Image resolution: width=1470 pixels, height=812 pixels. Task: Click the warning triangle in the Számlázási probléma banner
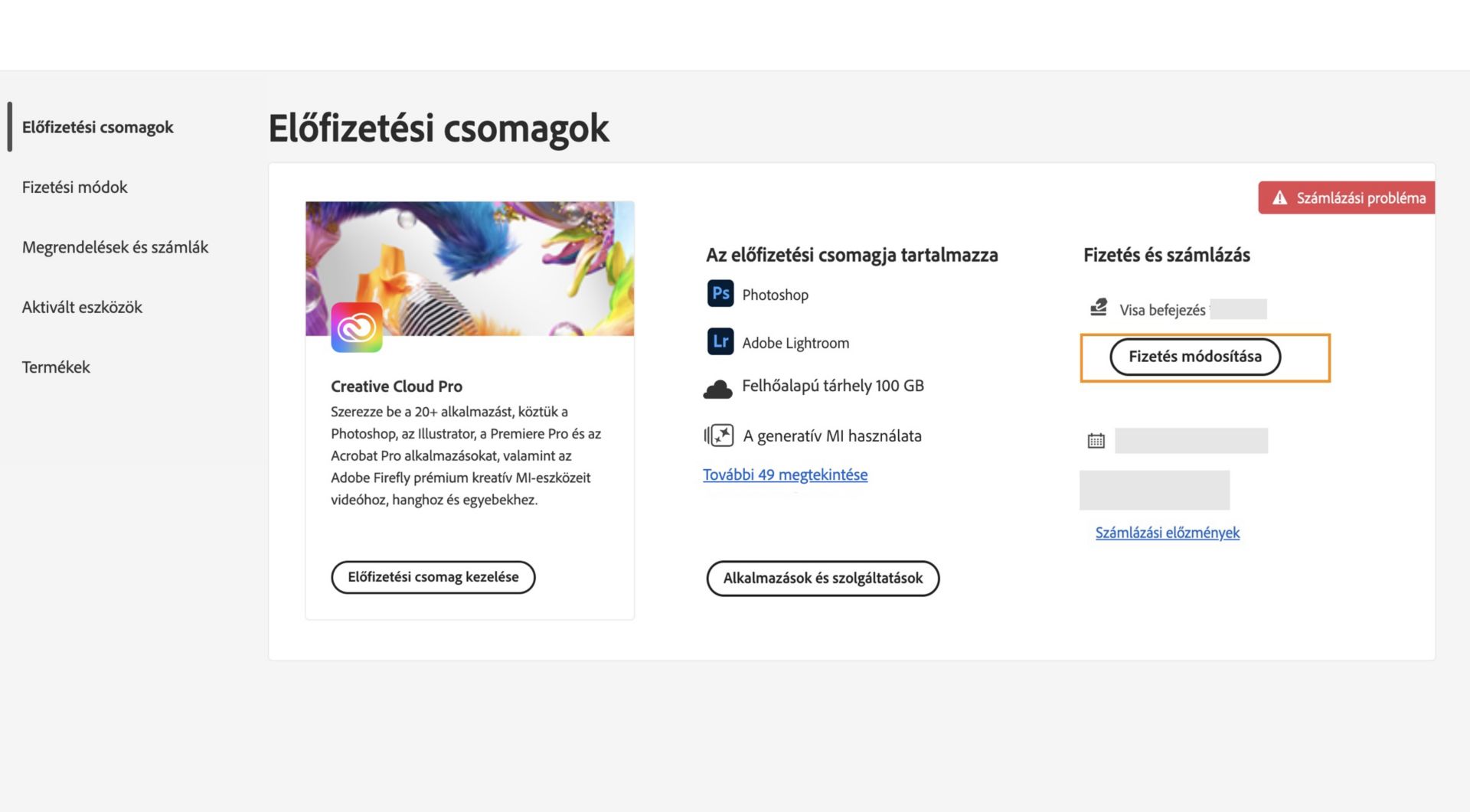[1279, 197]
